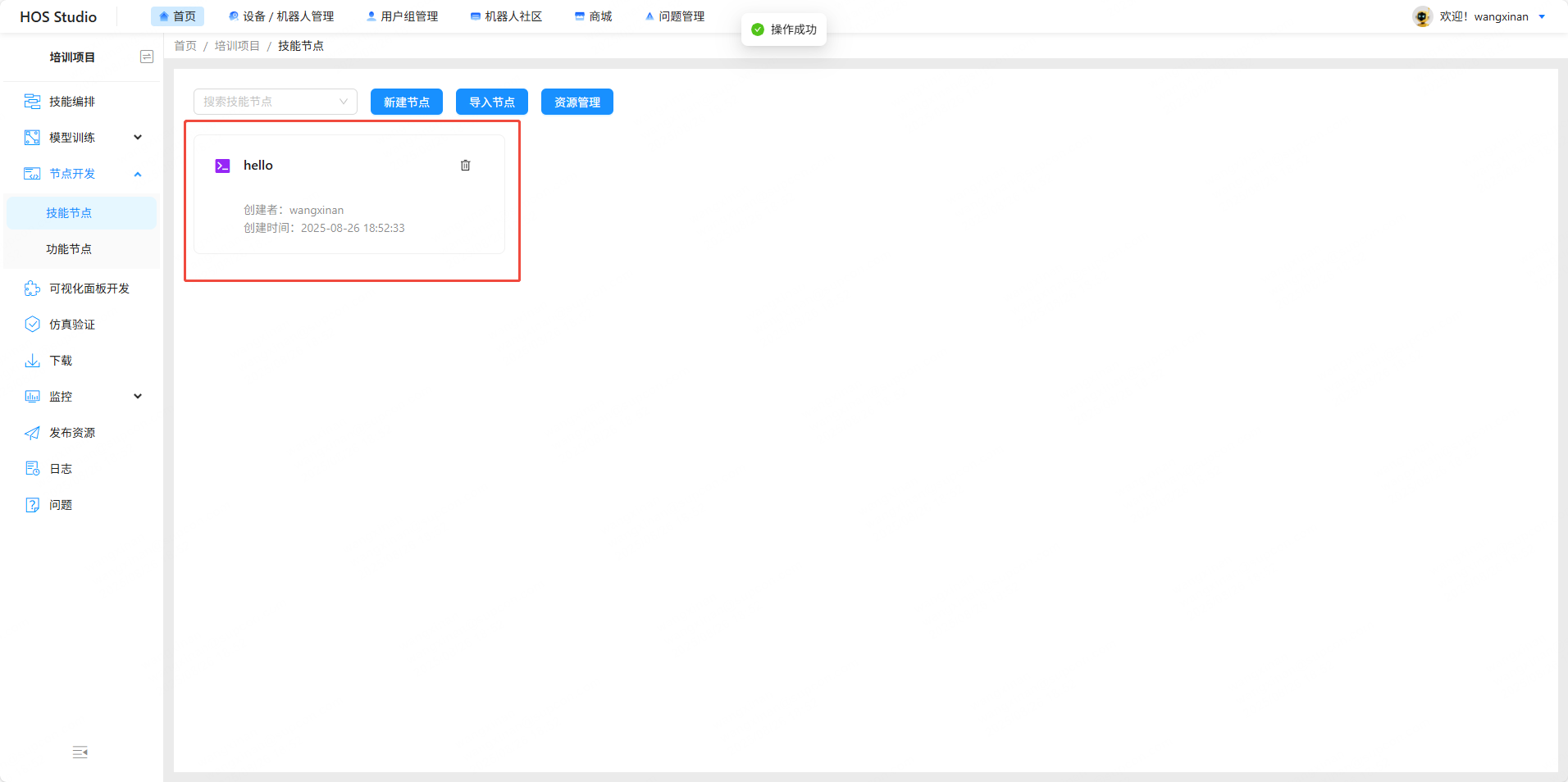The width and height of the screenshot is (1568, 782).
Task: Open 发布资源 paper plane icon
Action: click(32, 433)
